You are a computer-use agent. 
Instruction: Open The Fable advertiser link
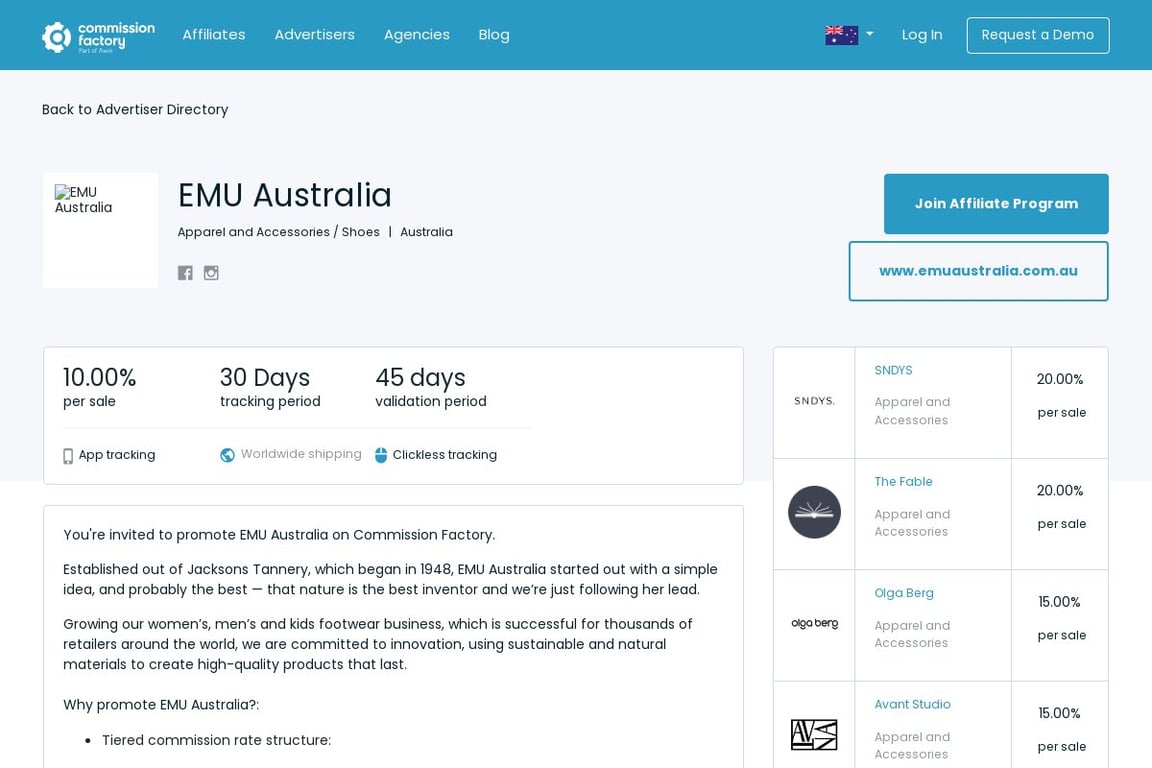pyautogui.click(x=903, y=481)
